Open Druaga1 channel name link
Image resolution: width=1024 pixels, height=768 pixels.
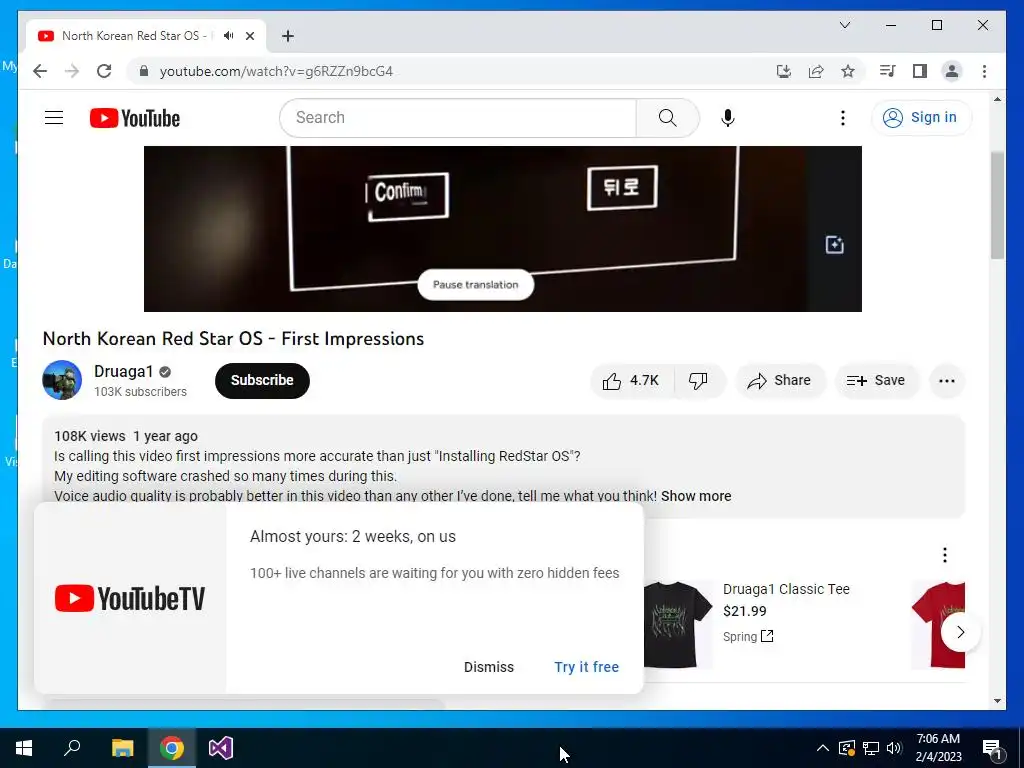(123, 372)
